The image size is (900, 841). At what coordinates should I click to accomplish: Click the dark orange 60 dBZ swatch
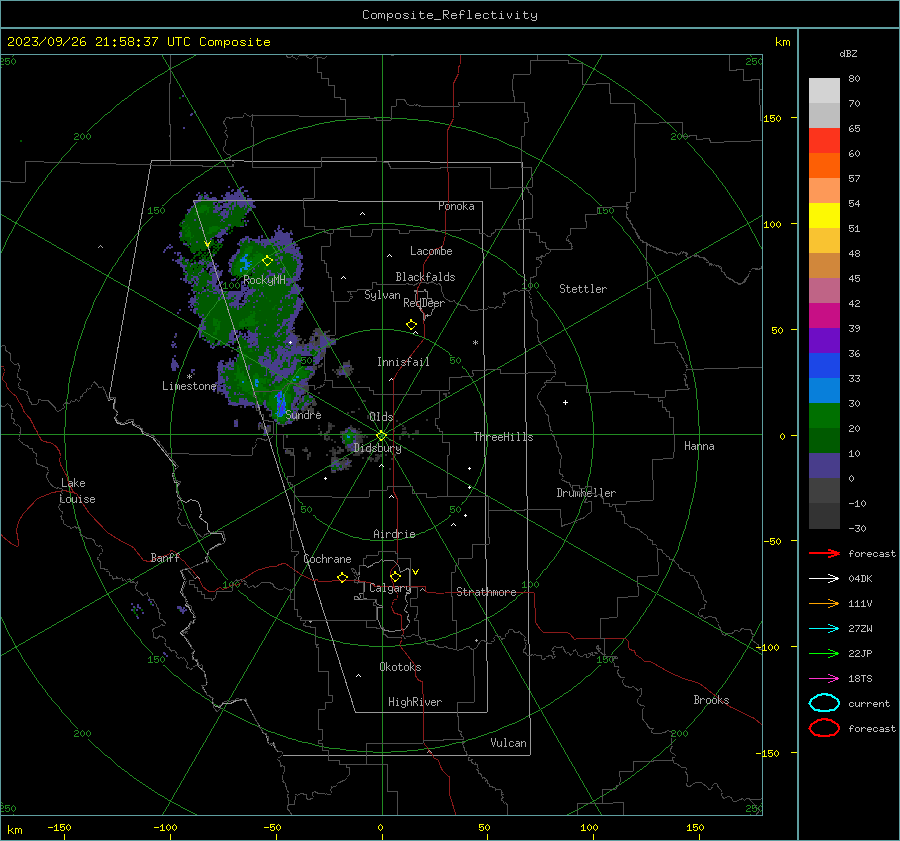pyautogui.click(x=824, y=165)
